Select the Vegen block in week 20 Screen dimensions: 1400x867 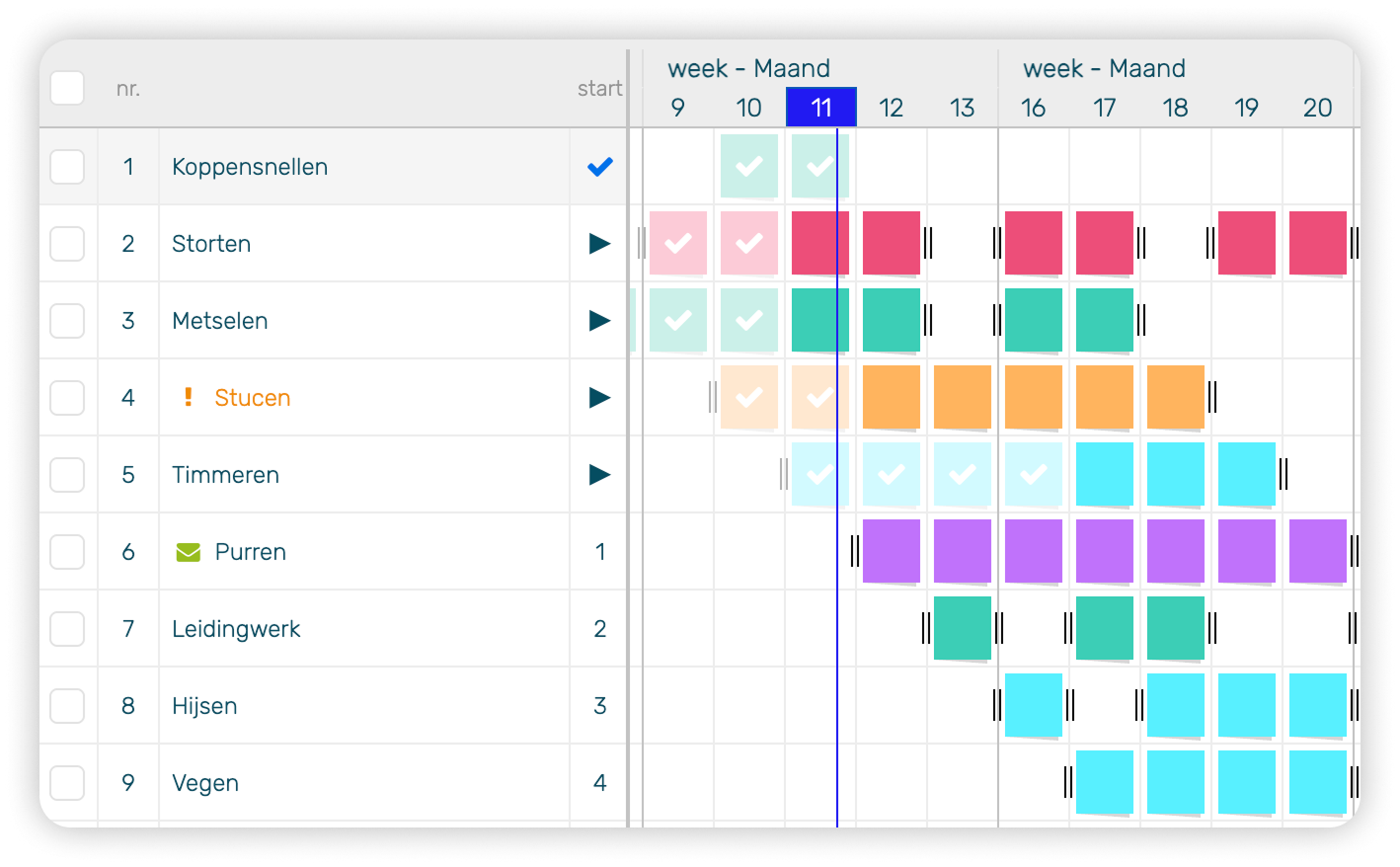[1318, 782]
